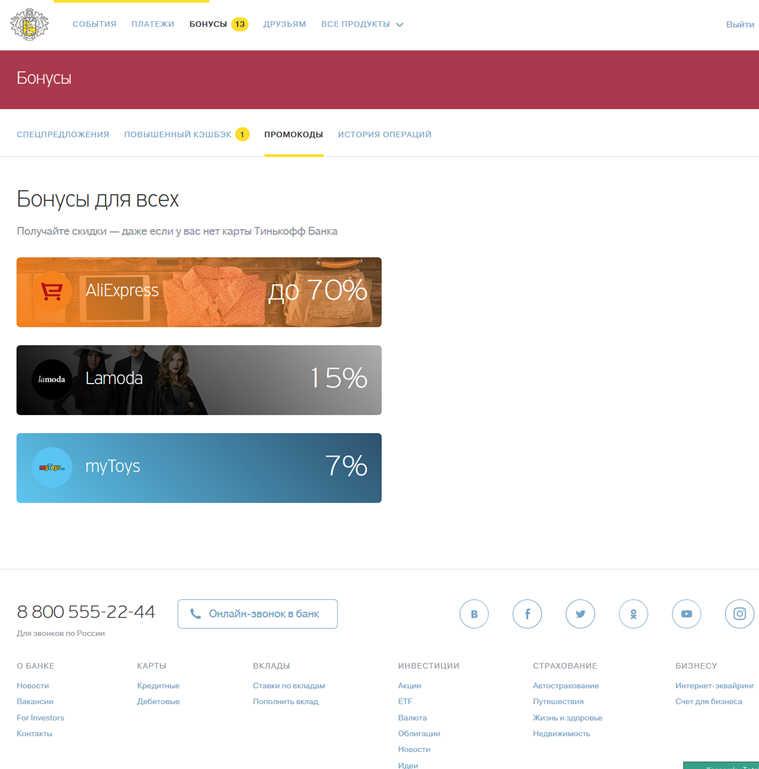This screenshot has width=759, height=769.
Task: Open Контакты footer link
Action: coord(34,733)
